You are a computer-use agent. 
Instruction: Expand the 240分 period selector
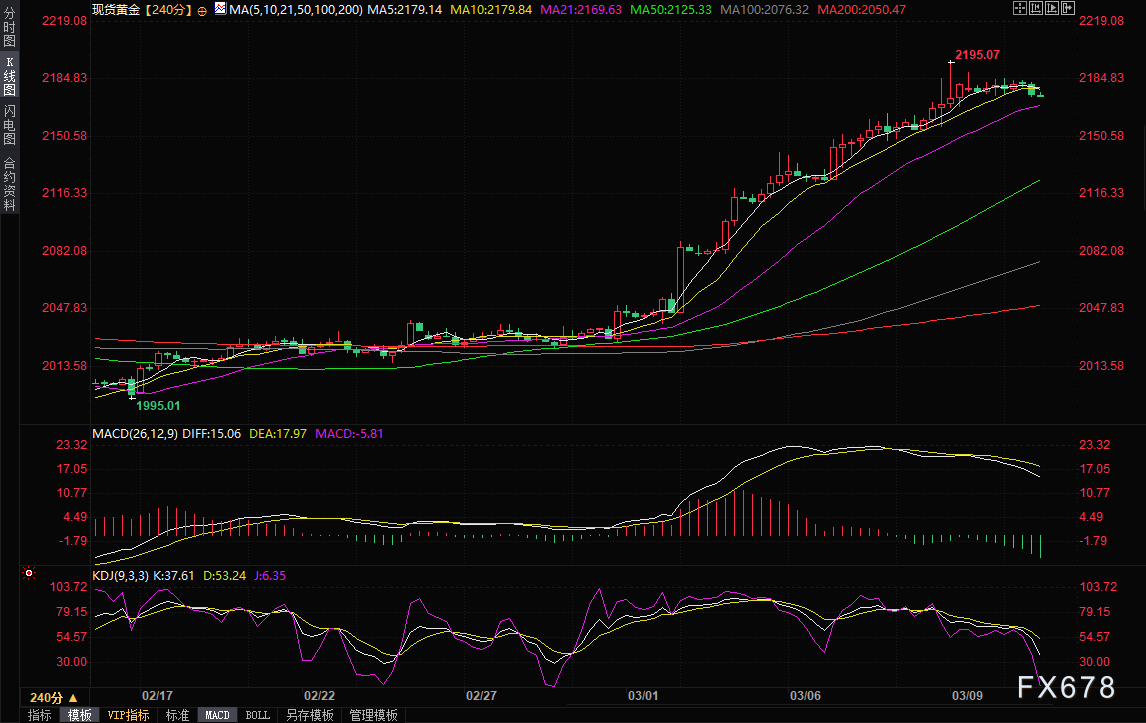tap(53, 697)
